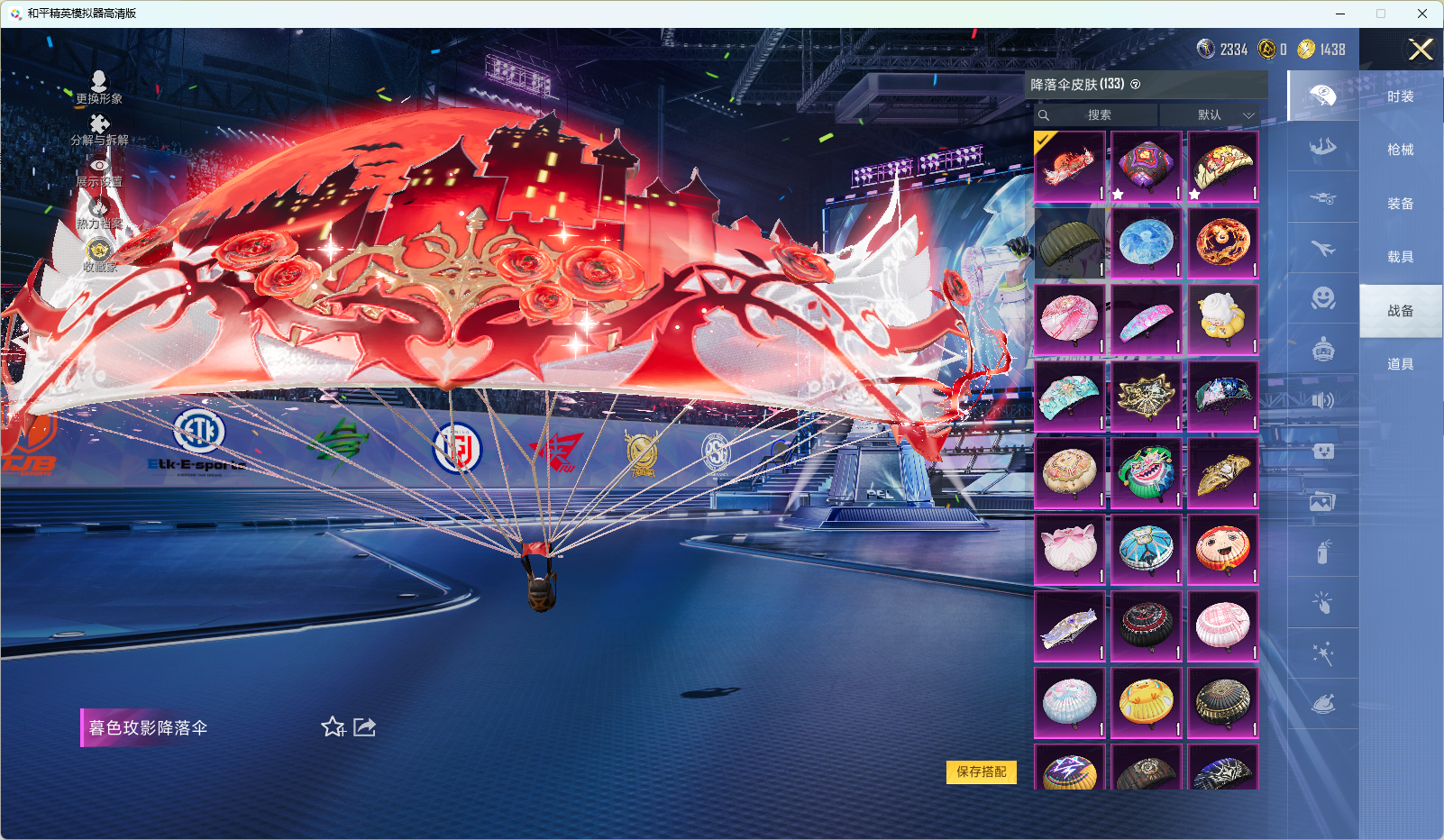Open the airplane skin category icon
Screen dimensions: 1444x840
tap(1323, 248)
